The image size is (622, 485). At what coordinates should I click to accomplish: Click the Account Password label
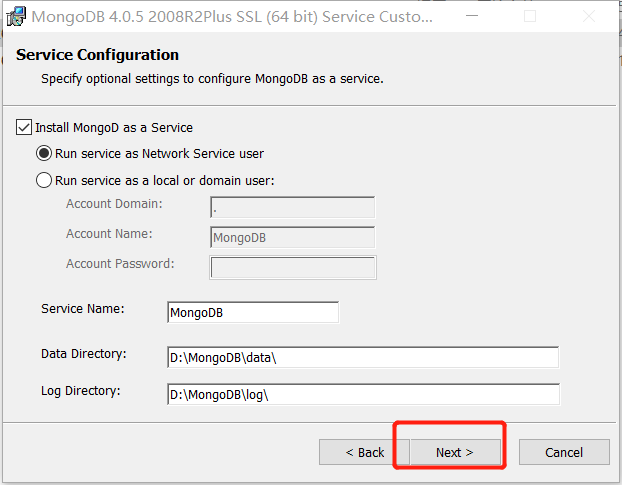pyautogui.click(x=120, y=264)
